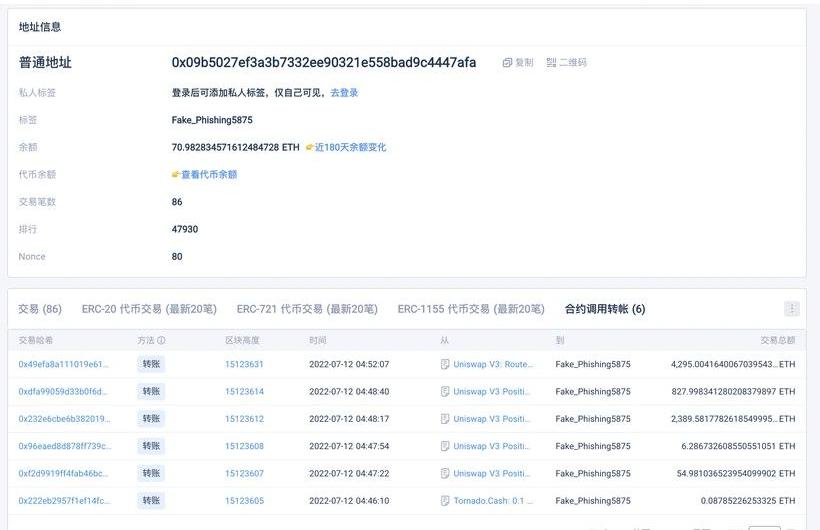820x530 pixels.
Task: Open block height 15123614 link
Action: coord(244,392)
